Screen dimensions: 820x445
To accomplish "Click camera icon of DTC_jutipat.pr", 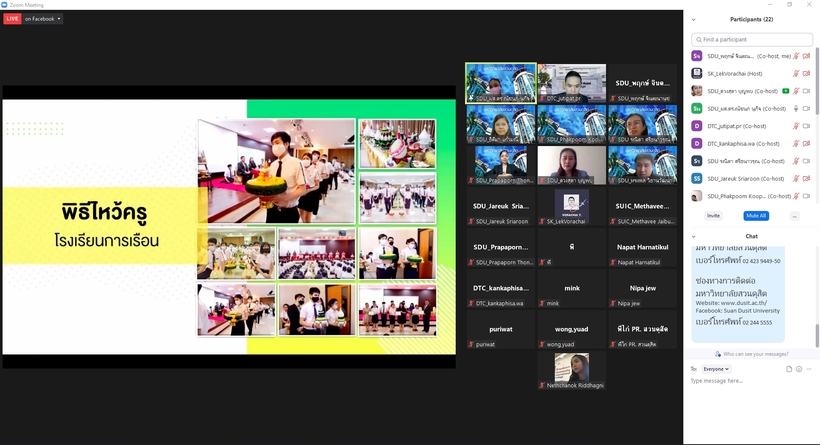I will (806, 126).
